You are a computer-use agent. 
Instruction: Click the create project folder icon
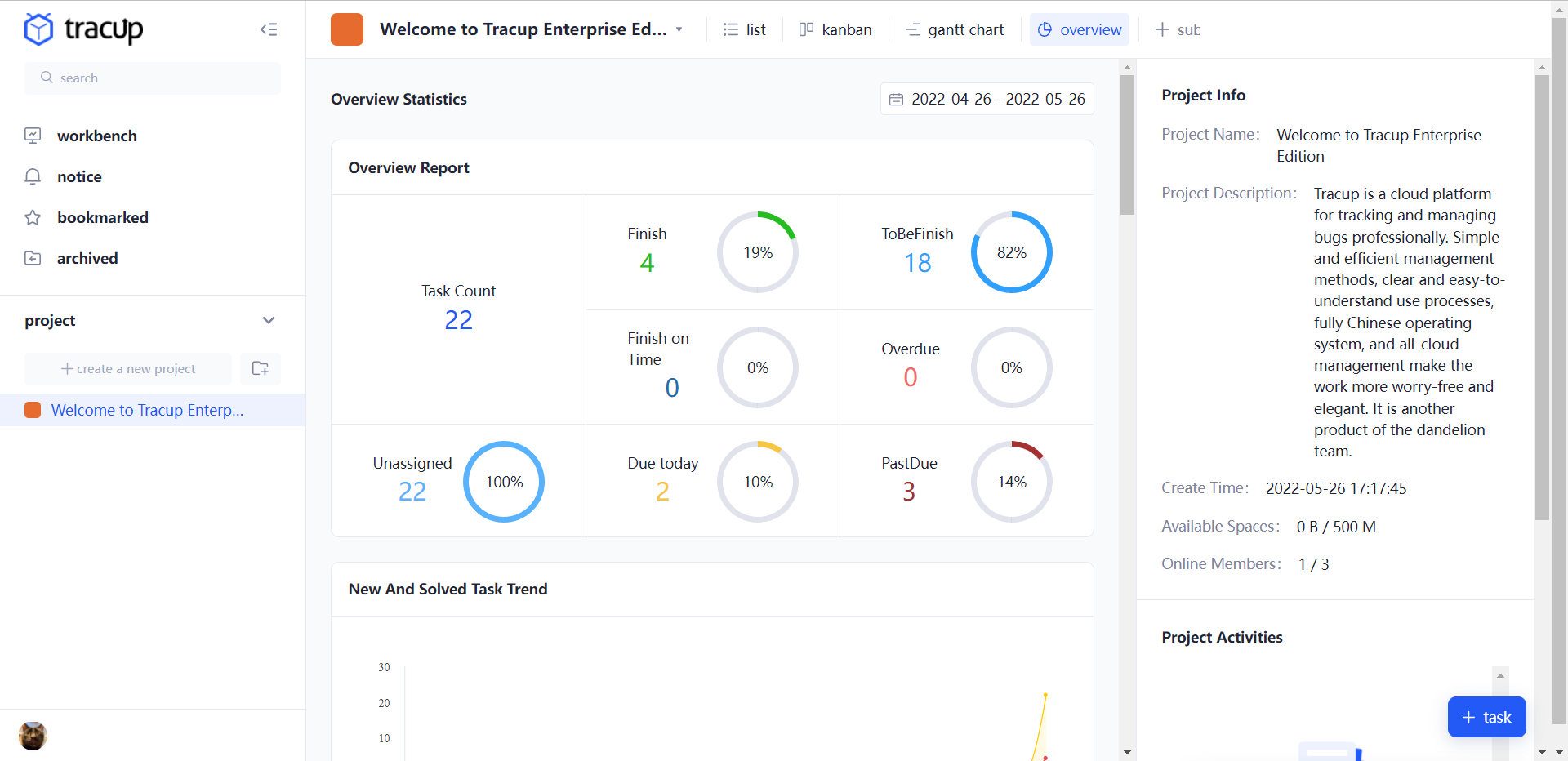(x=260, y=369)
